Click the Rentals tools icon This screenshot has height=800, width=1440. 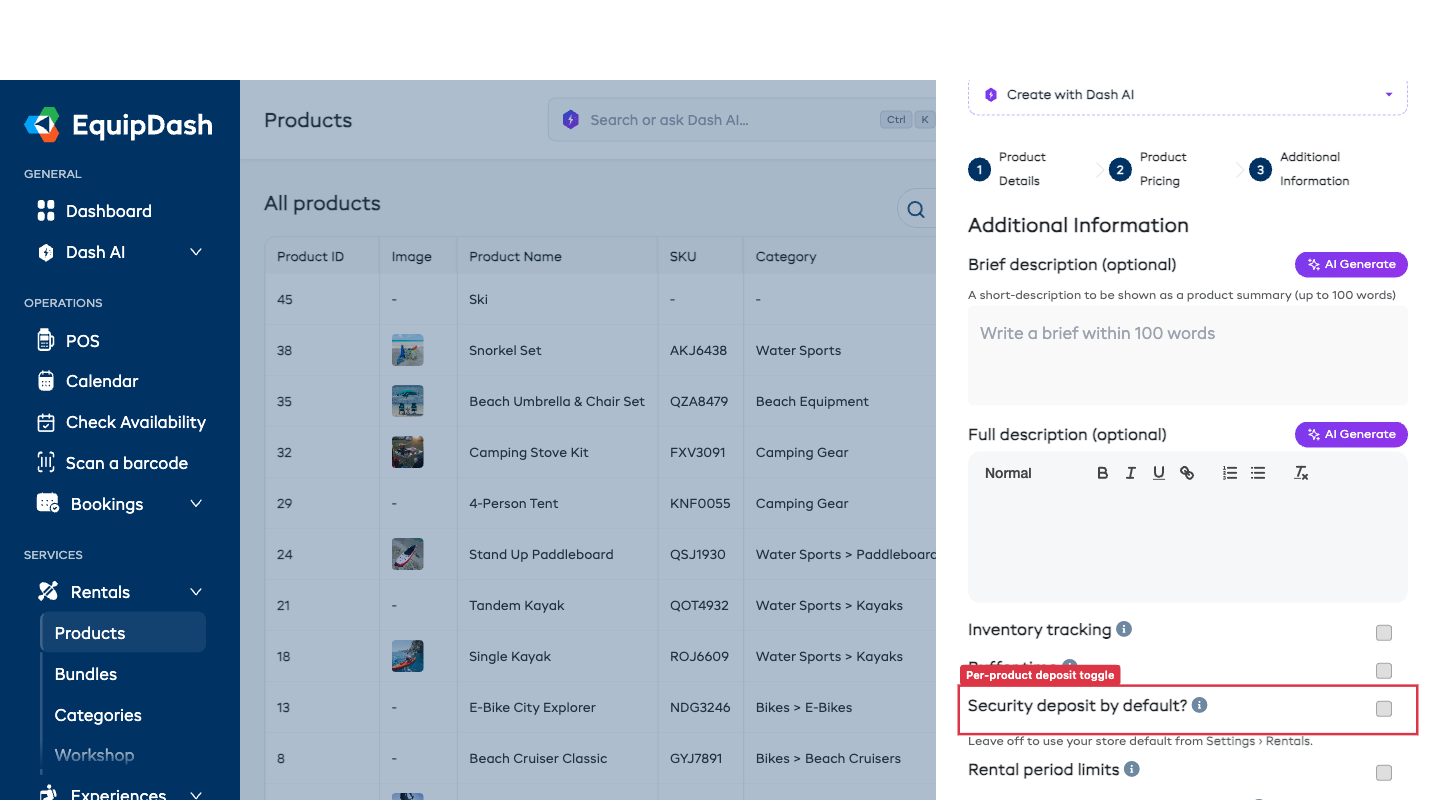pos(48,591)
